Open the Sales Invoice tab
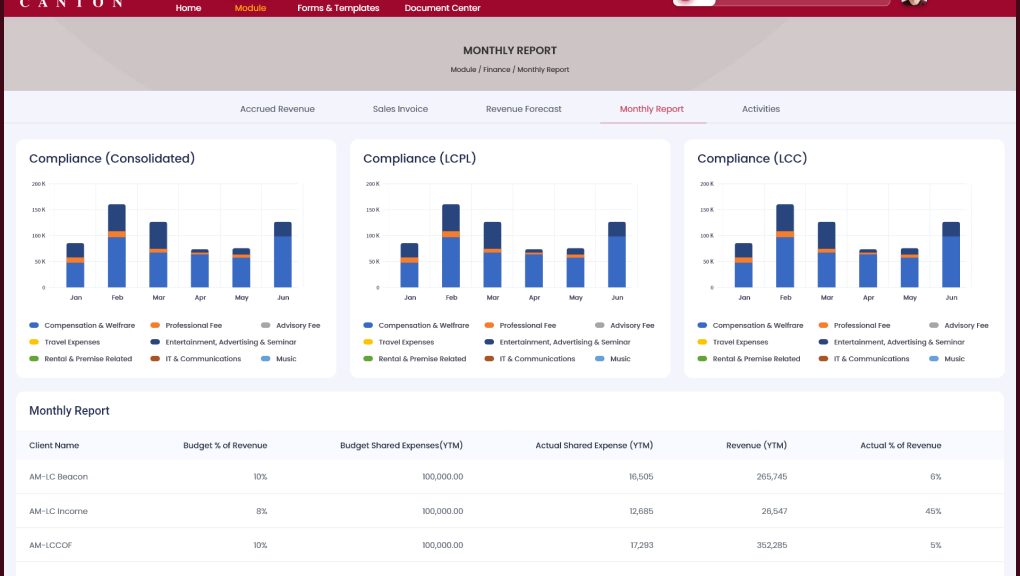 [400, 109]
